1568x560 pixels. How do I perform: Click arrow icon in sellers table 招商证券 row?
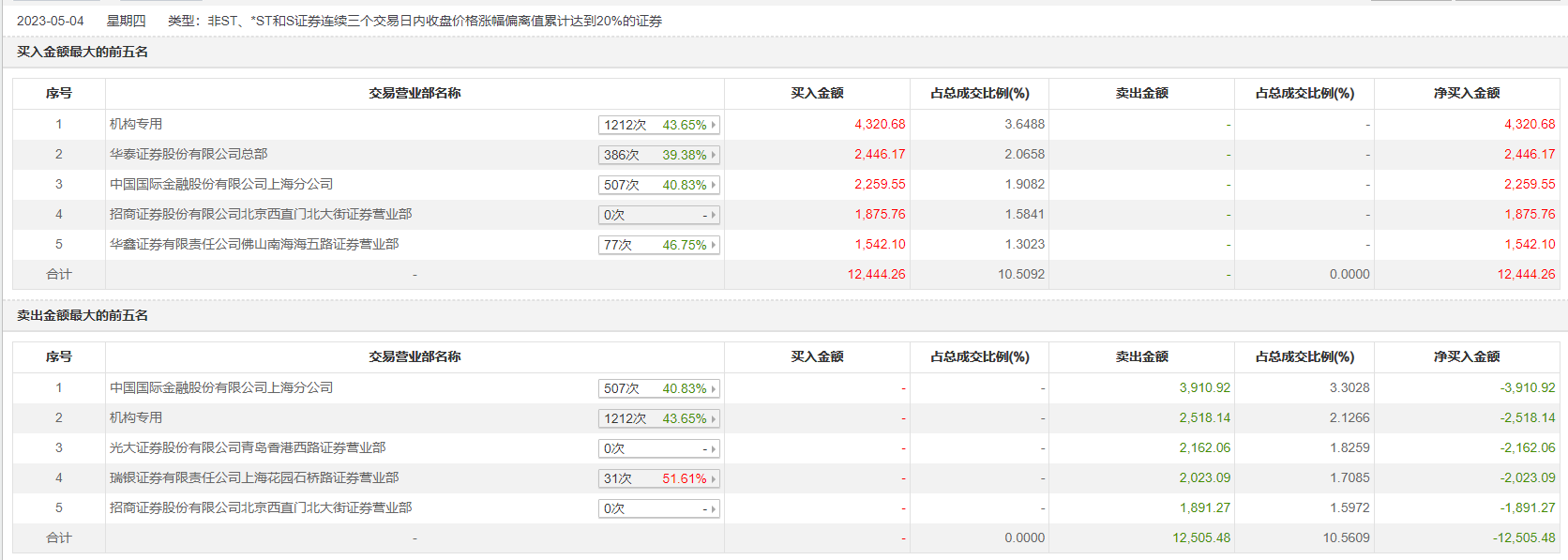714,508
